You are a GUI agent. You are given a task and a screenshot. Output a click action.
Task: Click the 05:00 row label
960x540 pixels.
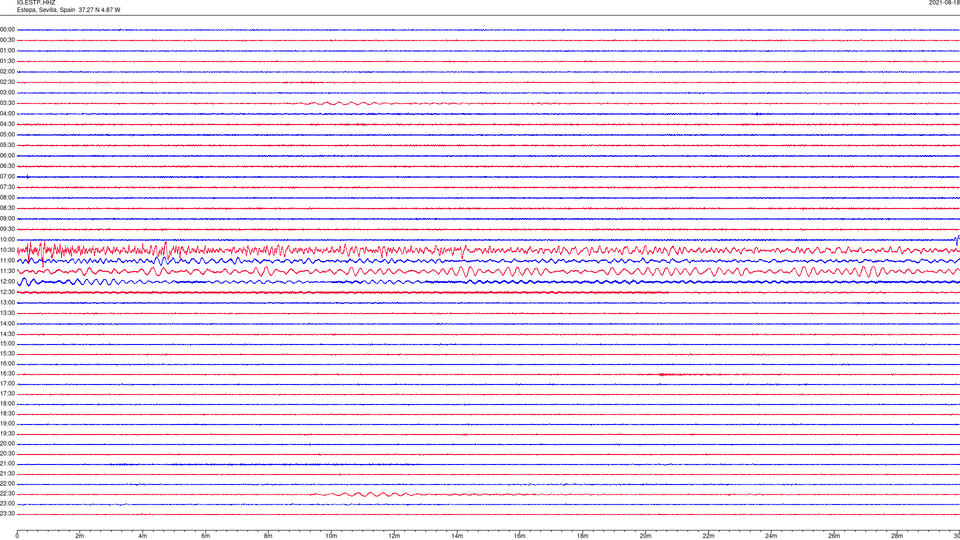pos(7,135)
